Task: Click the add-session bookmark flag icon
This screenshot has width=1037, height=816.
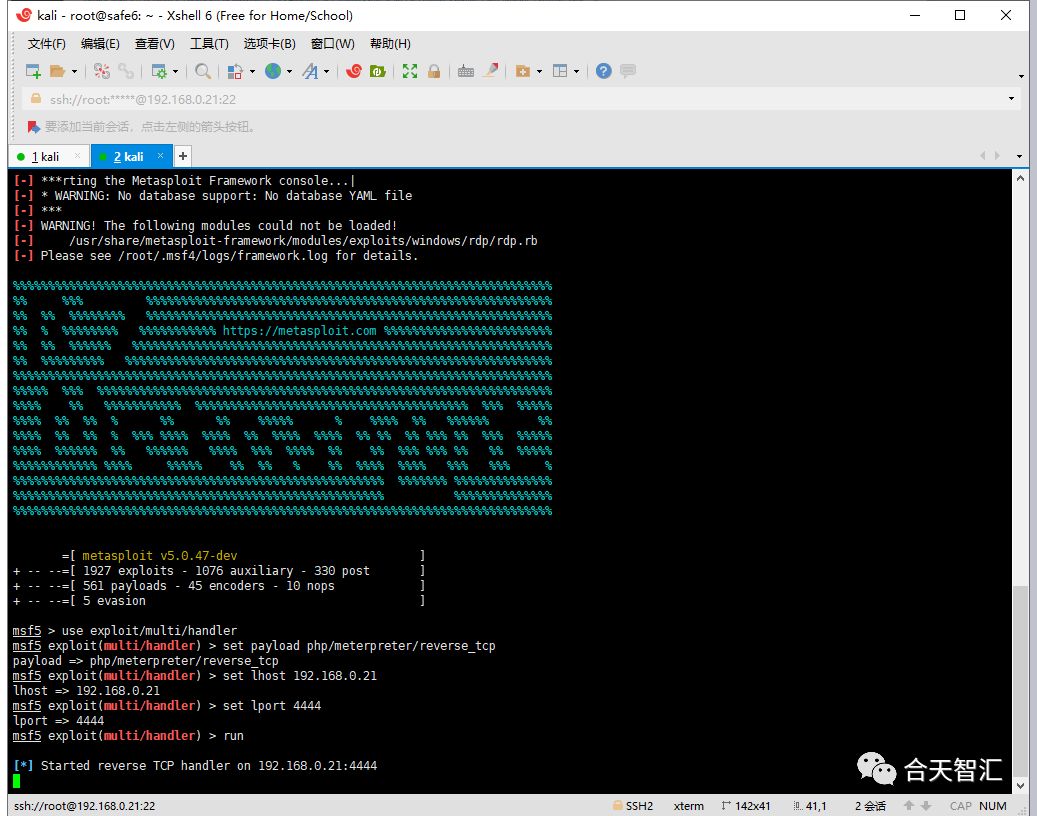Action: (x=33, y=126)
